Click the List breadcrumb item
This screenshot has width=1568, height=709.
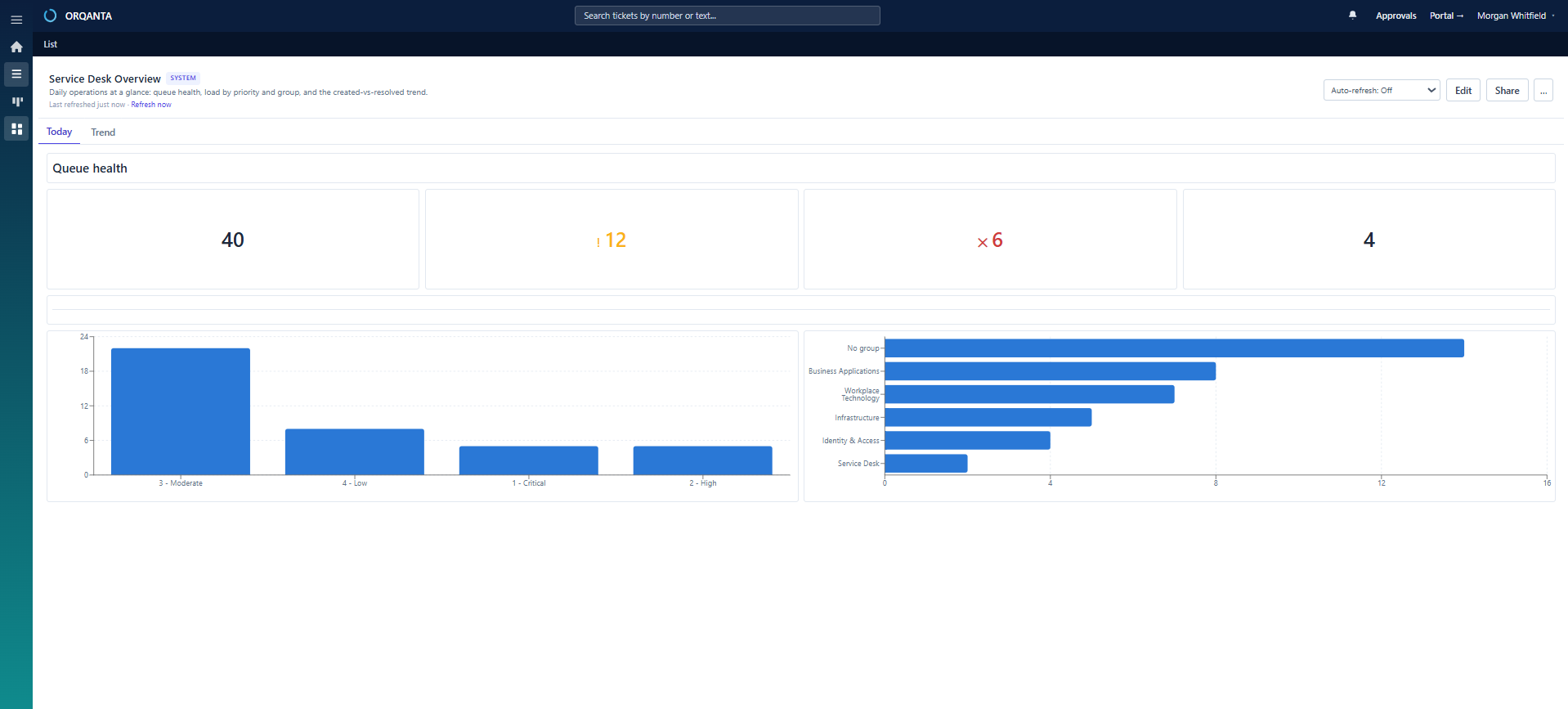(51, 44)
